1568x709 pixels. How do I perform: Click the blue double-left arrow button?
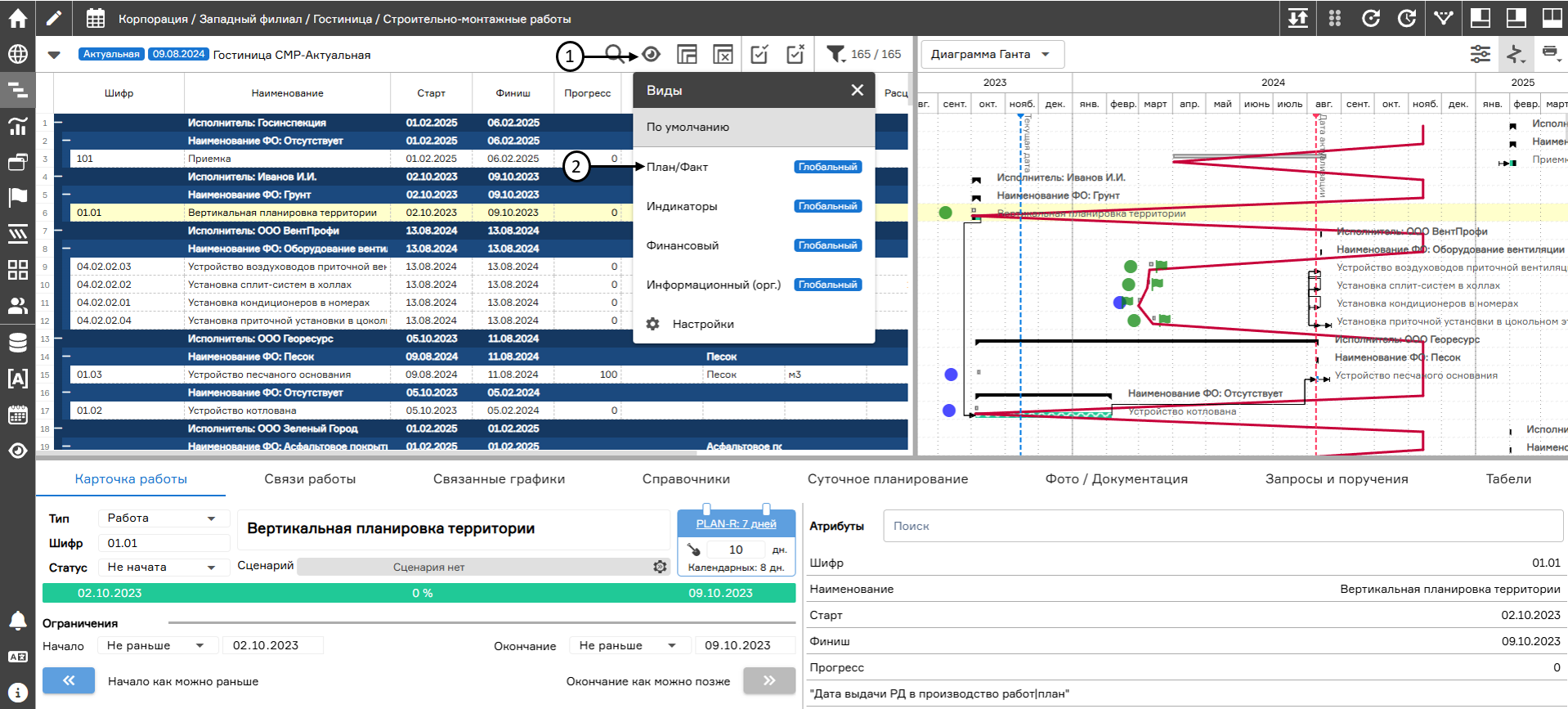coord(69,680)
